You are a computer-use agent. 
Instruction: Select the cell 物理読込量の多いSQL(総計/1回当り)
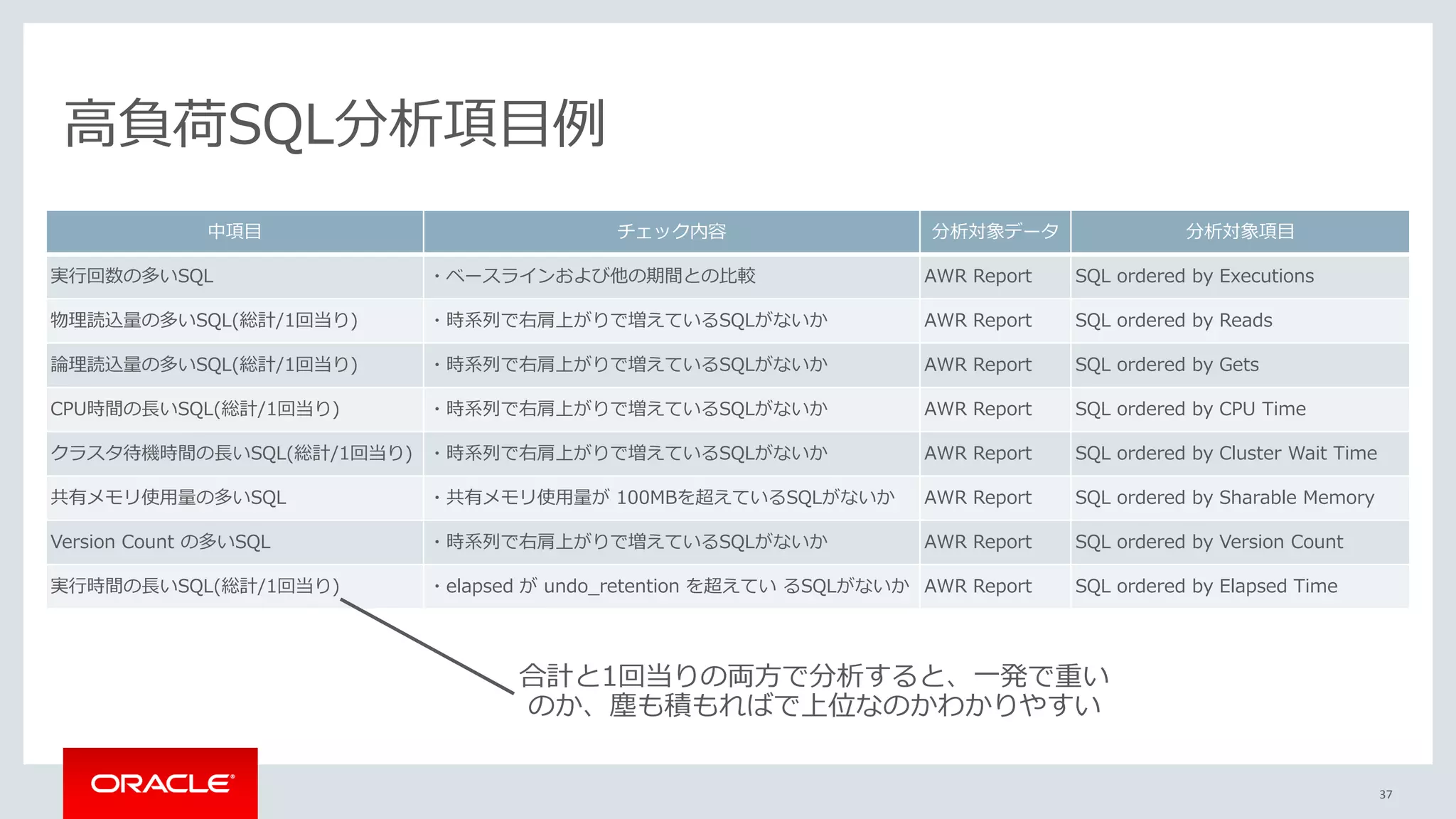[x=235, y=320]
